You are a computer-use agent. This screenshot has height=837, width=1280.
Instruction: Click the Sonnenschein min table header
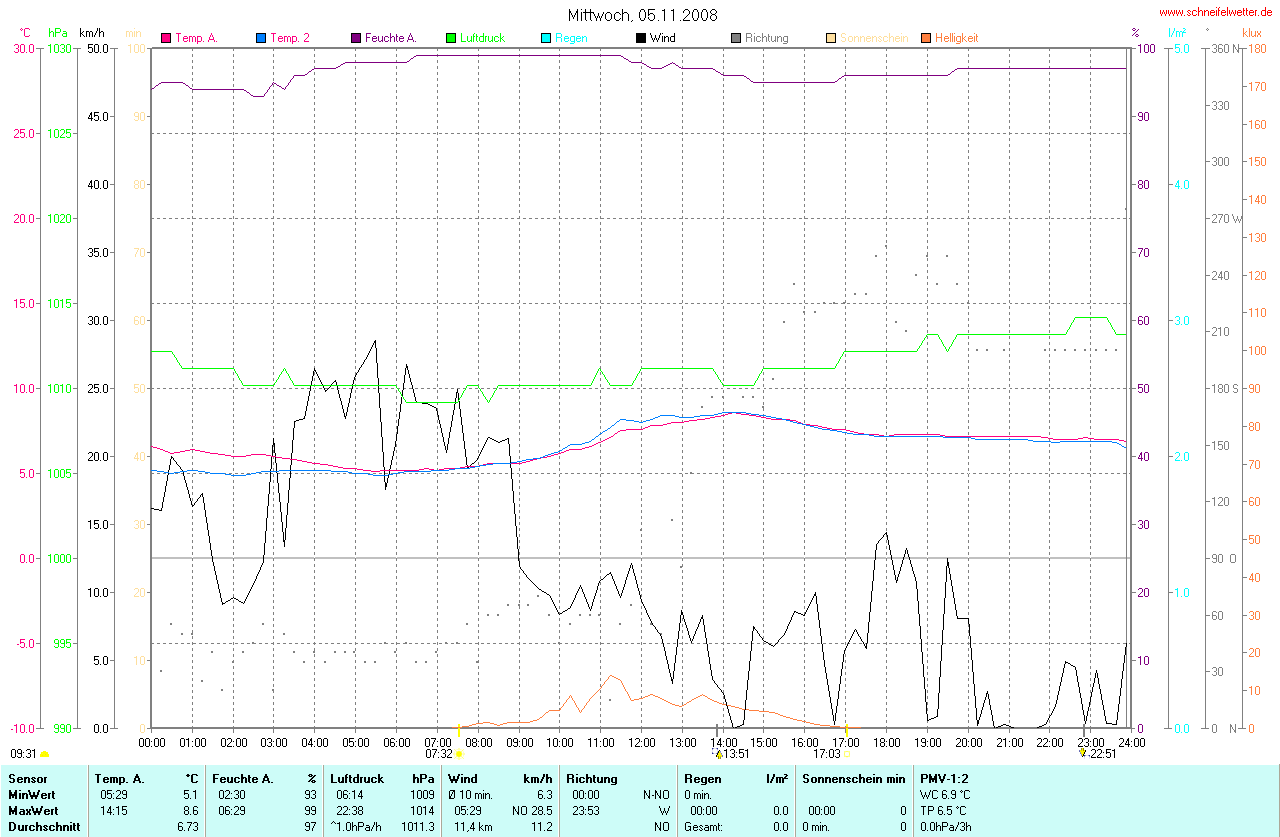click(854, 778)
